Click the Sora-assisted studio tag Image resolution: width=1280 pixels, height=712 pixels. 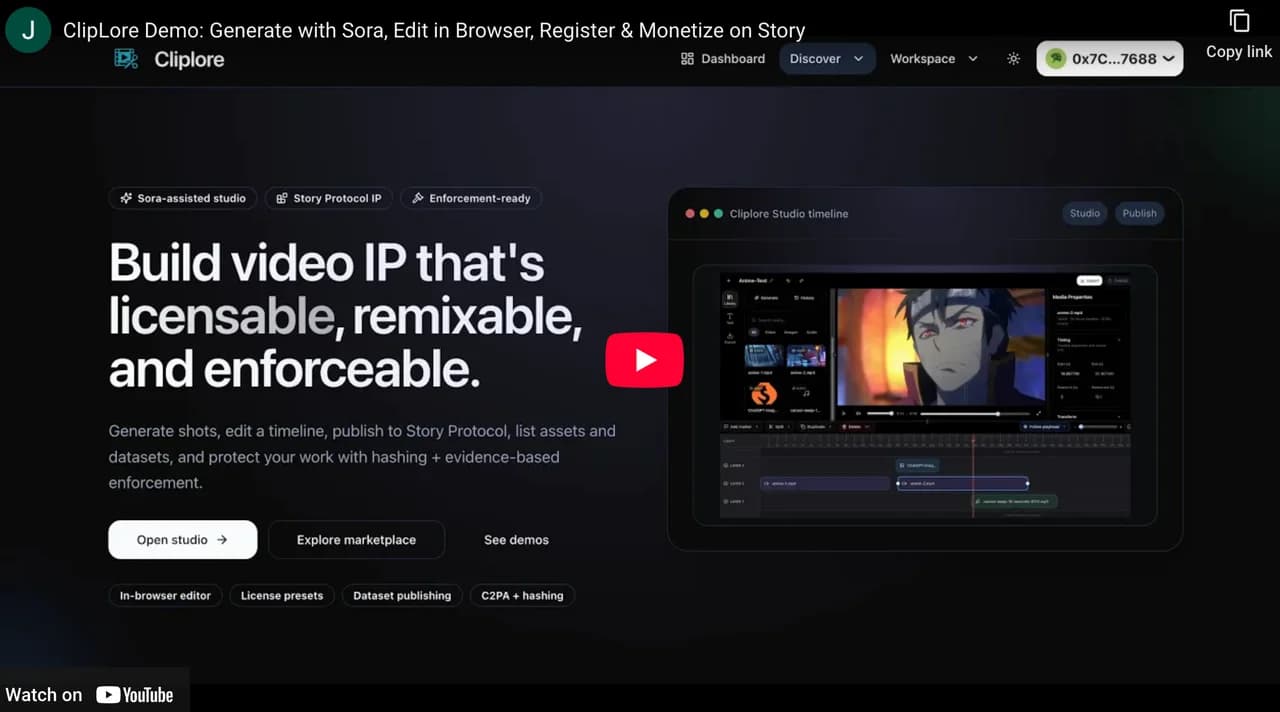[183, 198]
